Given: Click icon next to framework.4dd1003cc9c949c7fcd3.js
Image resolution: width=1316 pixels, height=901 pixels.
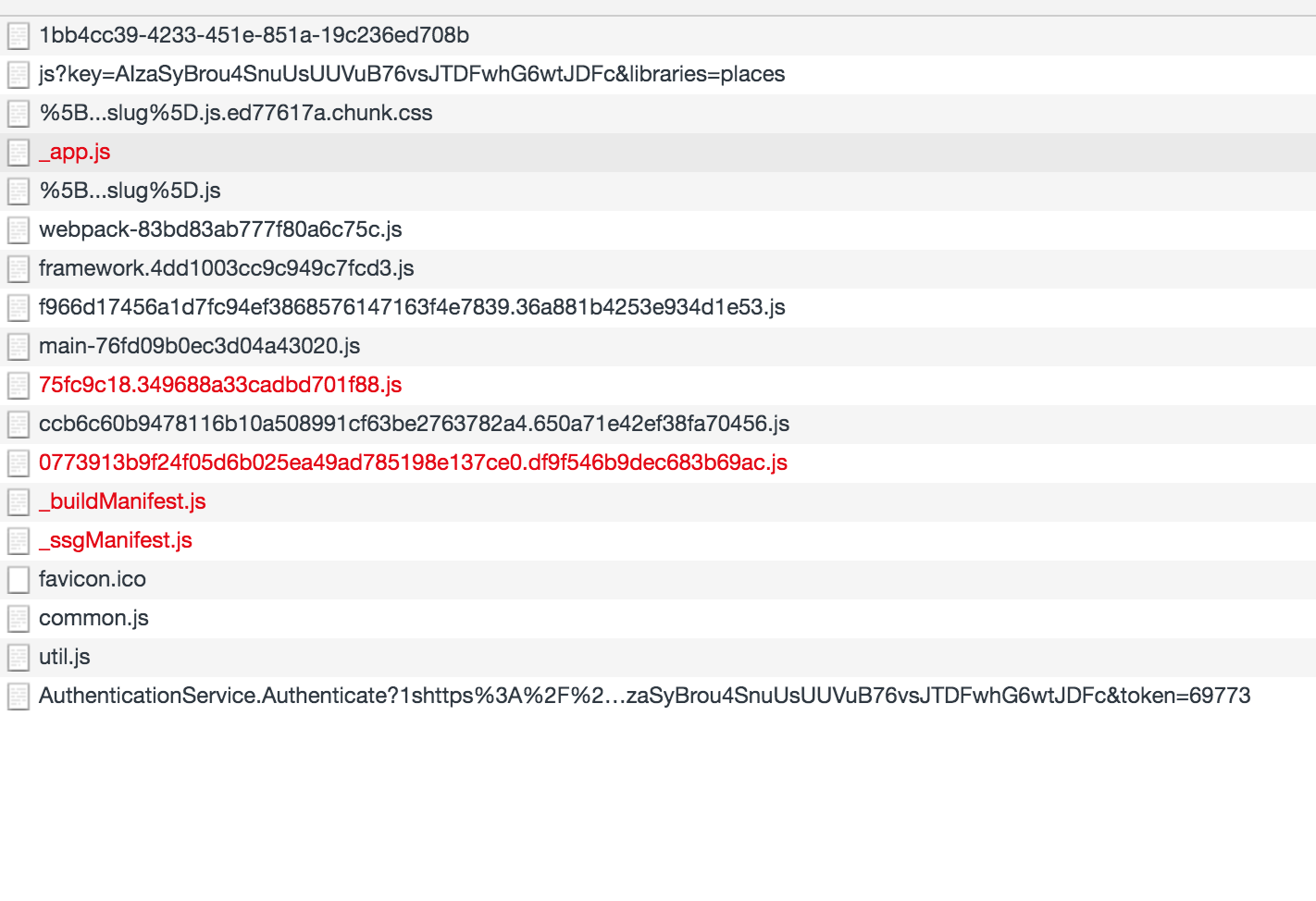Looking at the screenshot, I should tap(19, 269).
